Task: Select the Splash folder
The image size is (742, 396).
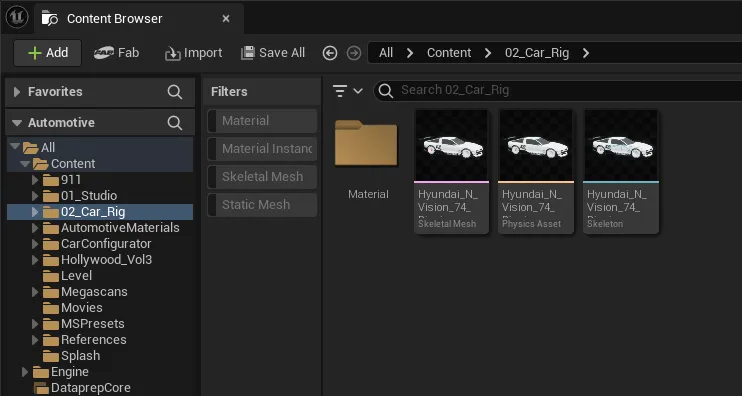Action: coord(100,356)
